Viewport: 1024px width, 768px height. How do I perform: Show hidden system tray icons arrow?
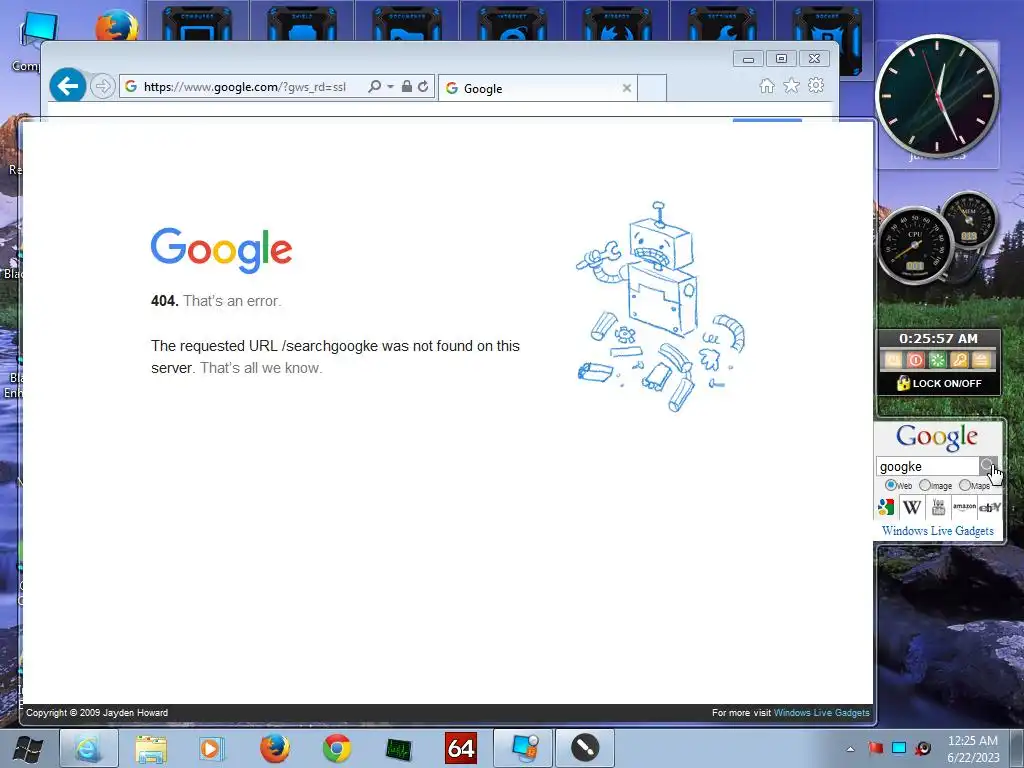[850, 749]
